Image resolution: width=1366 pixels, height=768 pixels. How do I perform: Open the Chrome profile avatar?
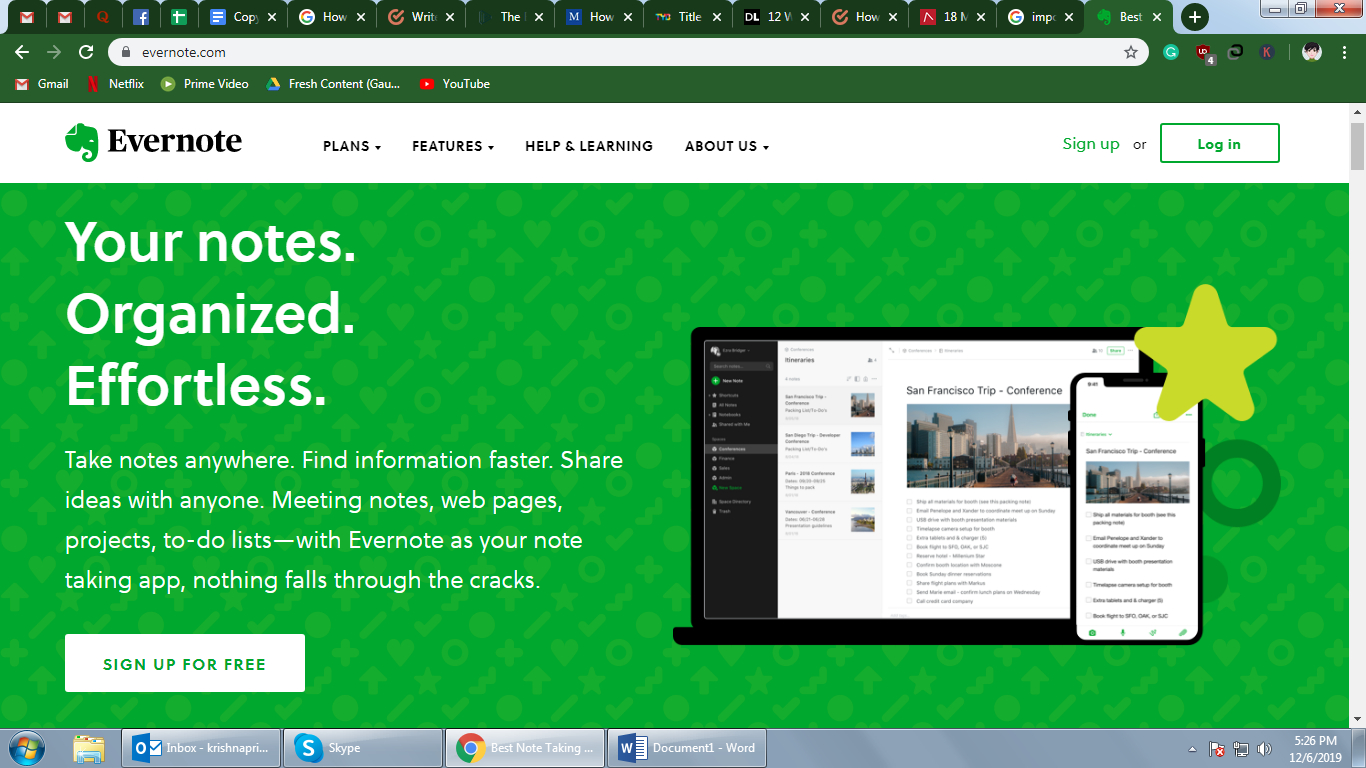[x=1313, y=52]
